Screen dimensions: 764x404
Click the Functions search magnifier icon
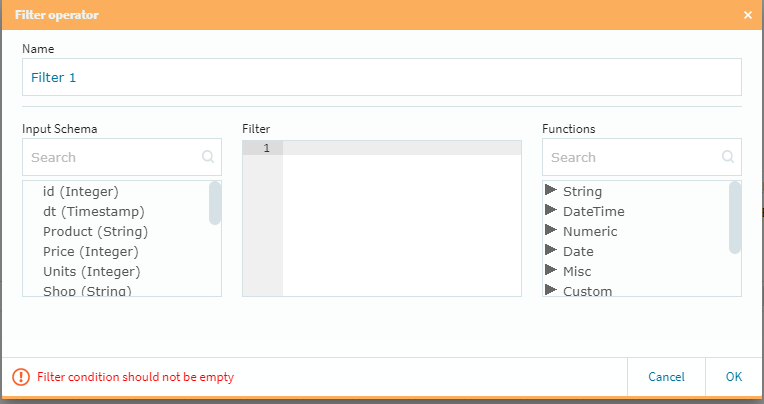[728, 156]
